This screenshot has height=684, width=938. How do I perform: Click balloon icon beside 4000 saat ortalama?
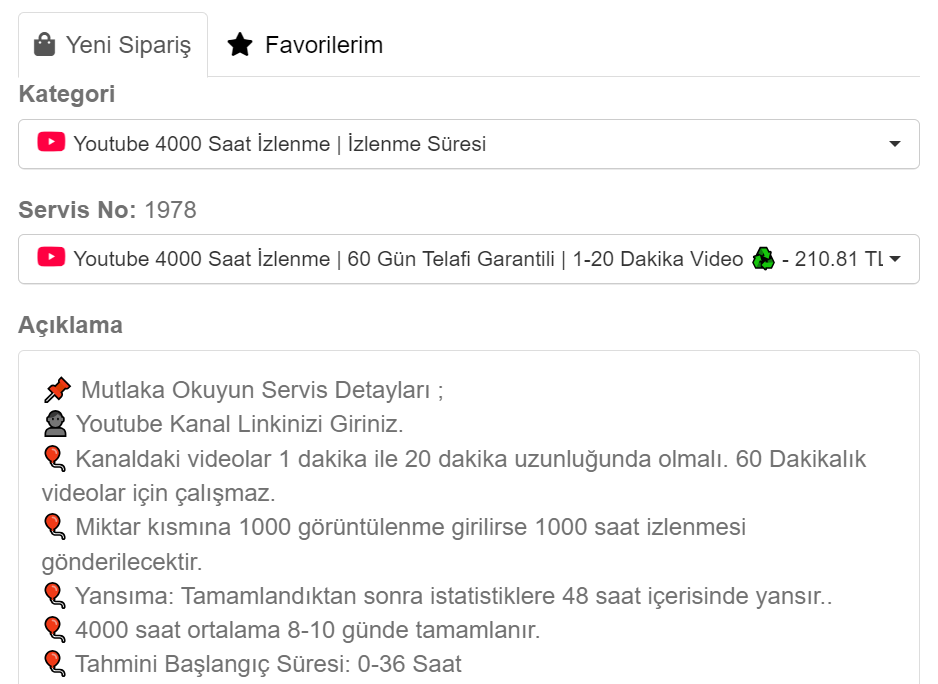click(54, 630)
